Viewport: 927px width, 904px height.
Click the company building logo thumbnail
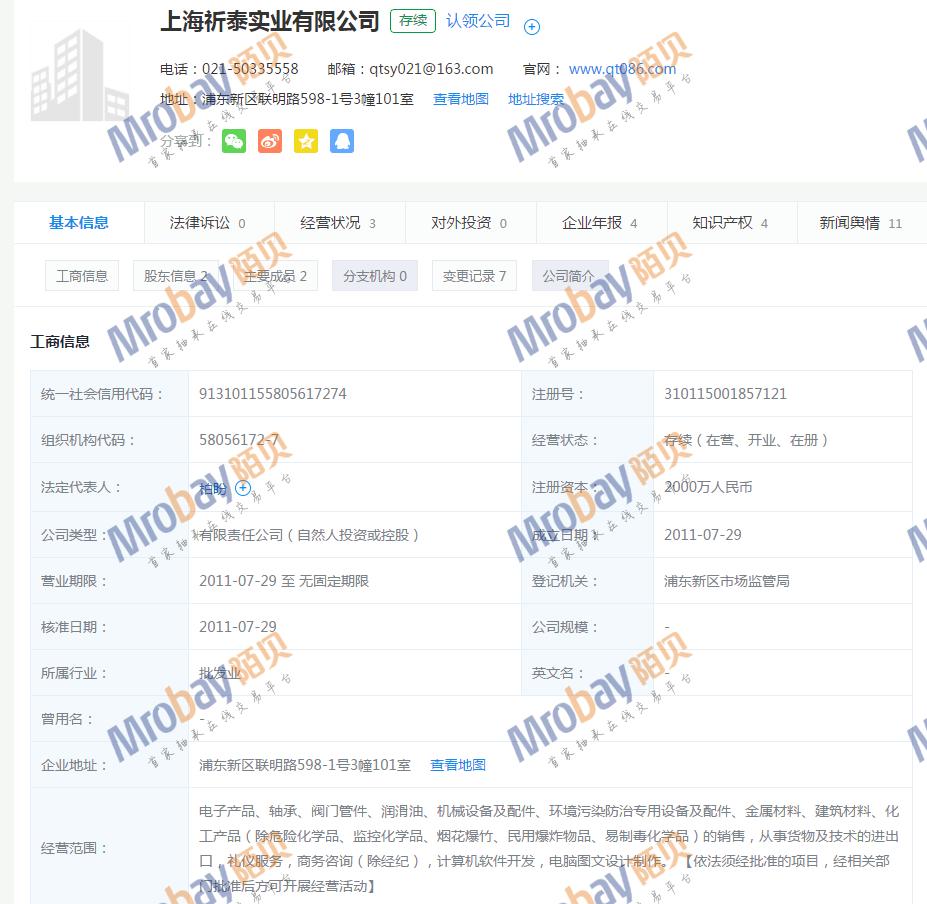pos(80,75)
